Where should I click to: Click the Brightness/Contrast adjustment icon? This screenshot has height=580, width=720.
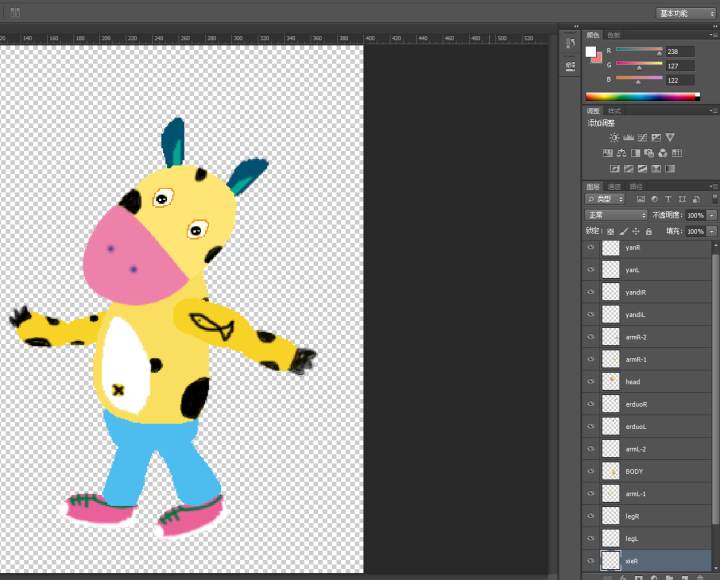614,137
